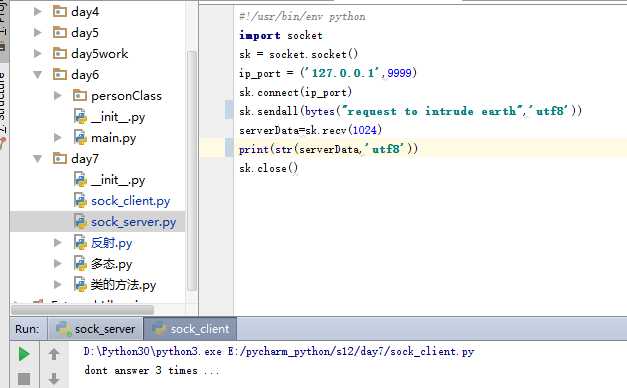Click the sock_client.py file icon
627x388 pixels.
pyautogui.click(x=80, y=201)
